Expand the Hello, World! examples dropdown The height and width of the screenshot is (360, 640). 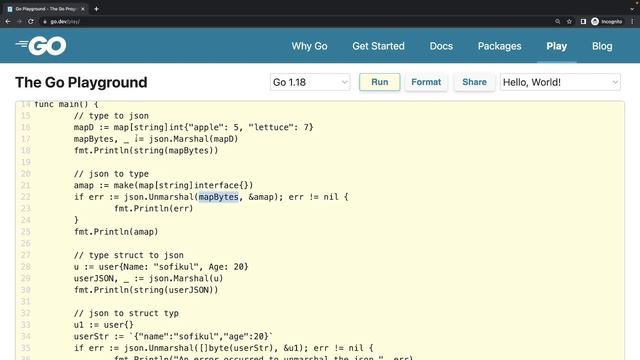point(560,82)
